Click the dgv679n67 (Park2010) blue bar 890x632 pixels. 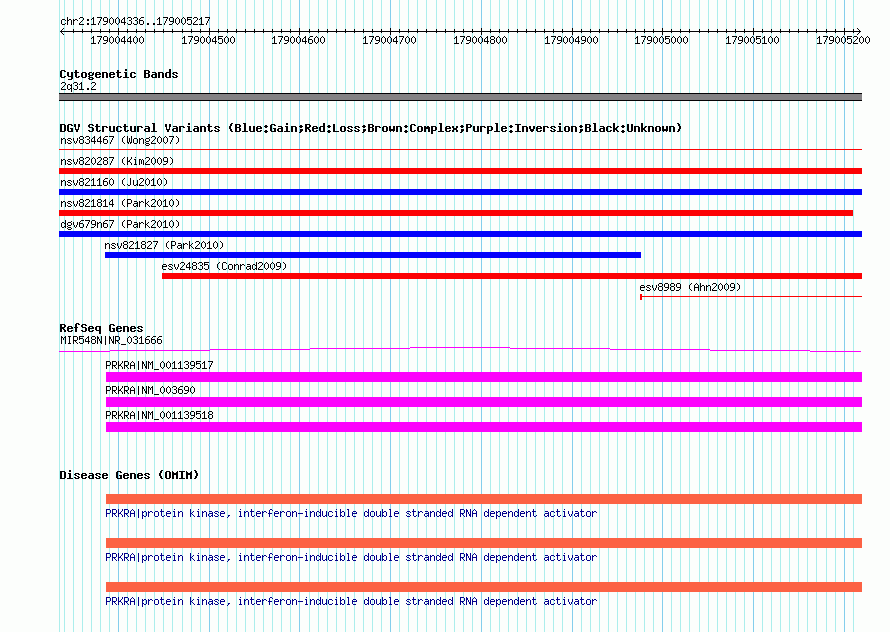[460, 234]
